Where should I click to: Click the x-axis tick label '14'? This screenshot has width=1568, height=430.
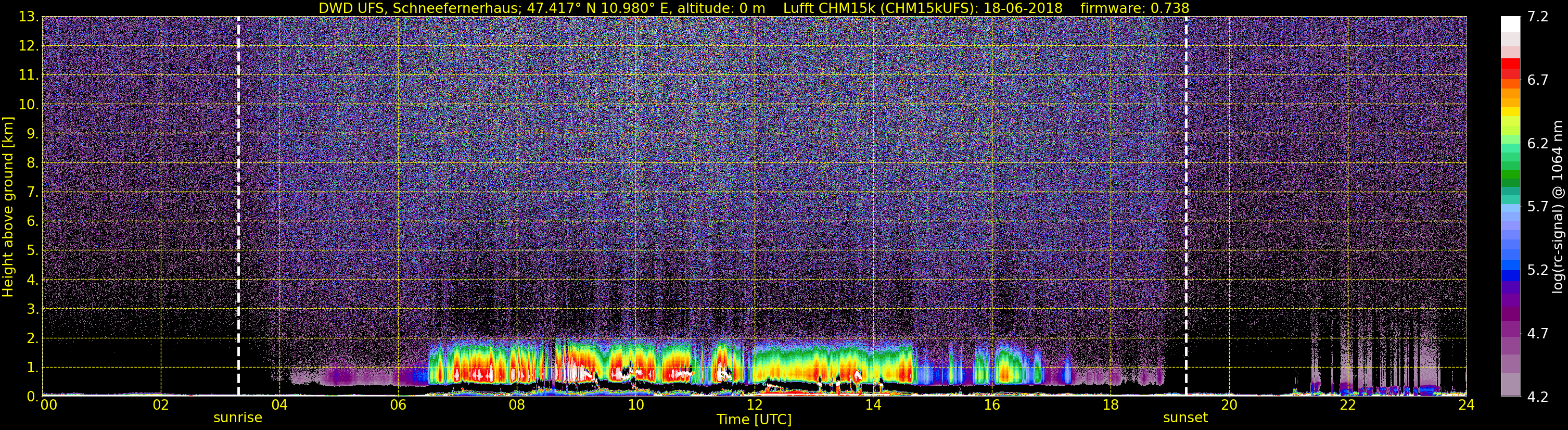[873, 406]
